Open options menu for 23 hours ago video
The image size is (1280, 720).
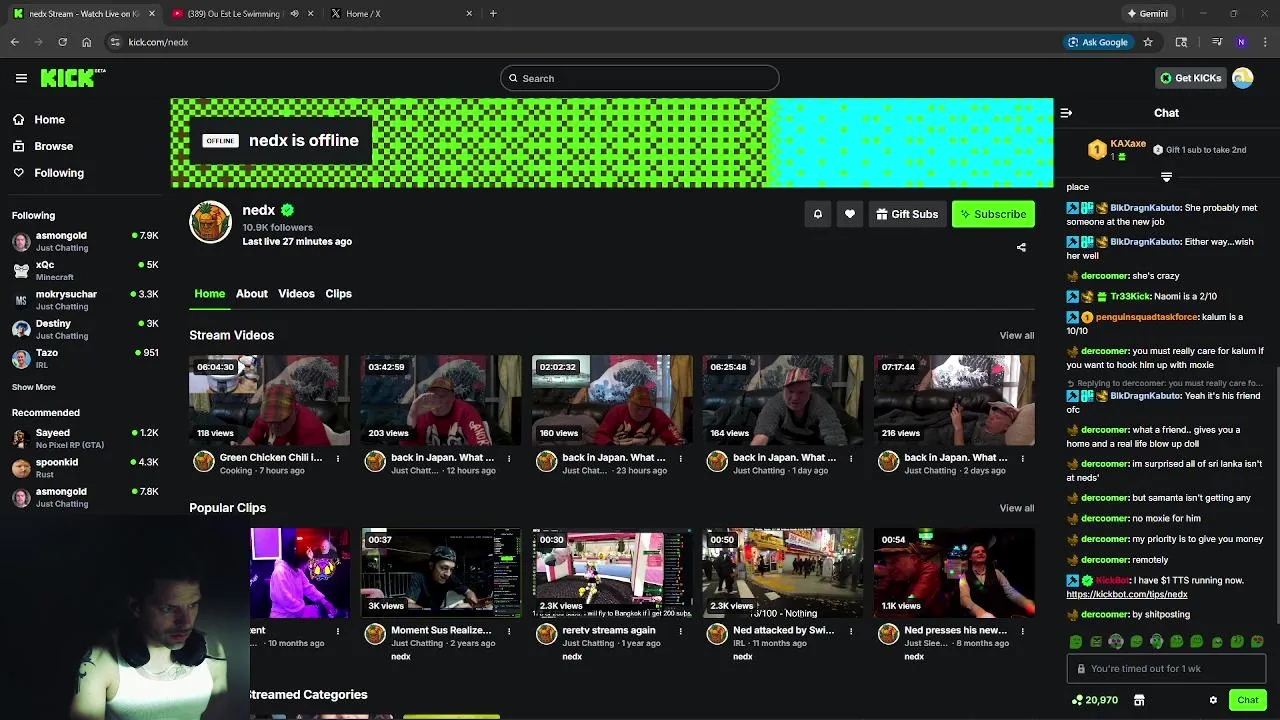[680, 459]
